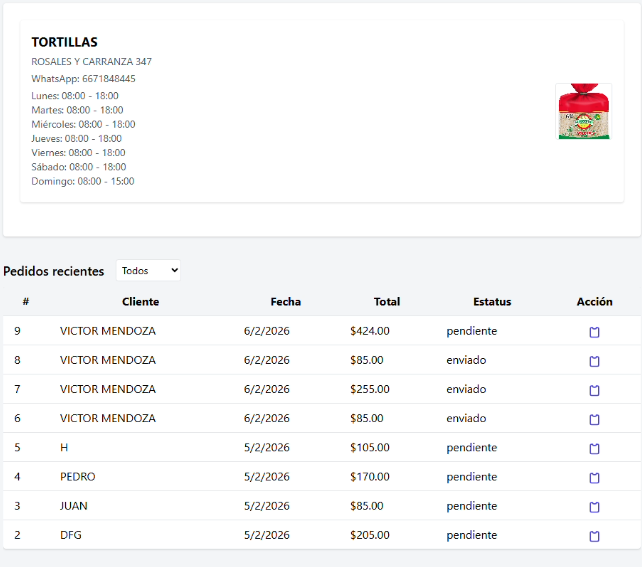The height and width of the screenshot is (567, 642).
Task: Click the action icon for PEDRO's order
Action: (x=594, y=478)
